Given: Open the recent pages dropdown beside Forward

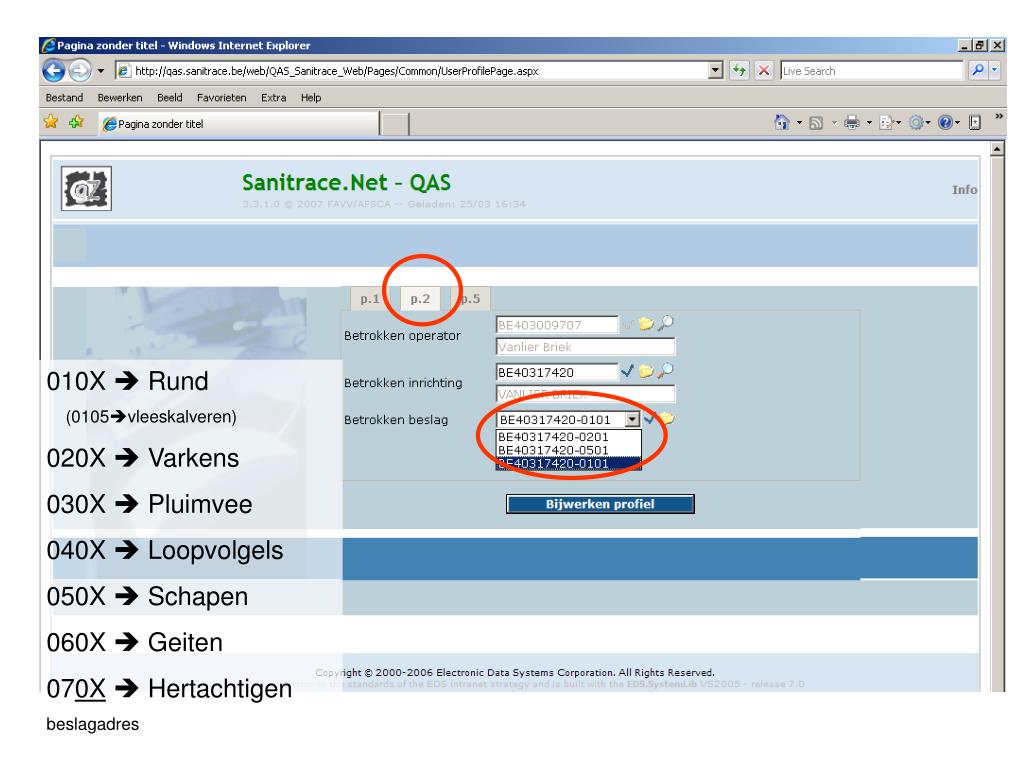Looking at the screenshot, I should point(101,71).
